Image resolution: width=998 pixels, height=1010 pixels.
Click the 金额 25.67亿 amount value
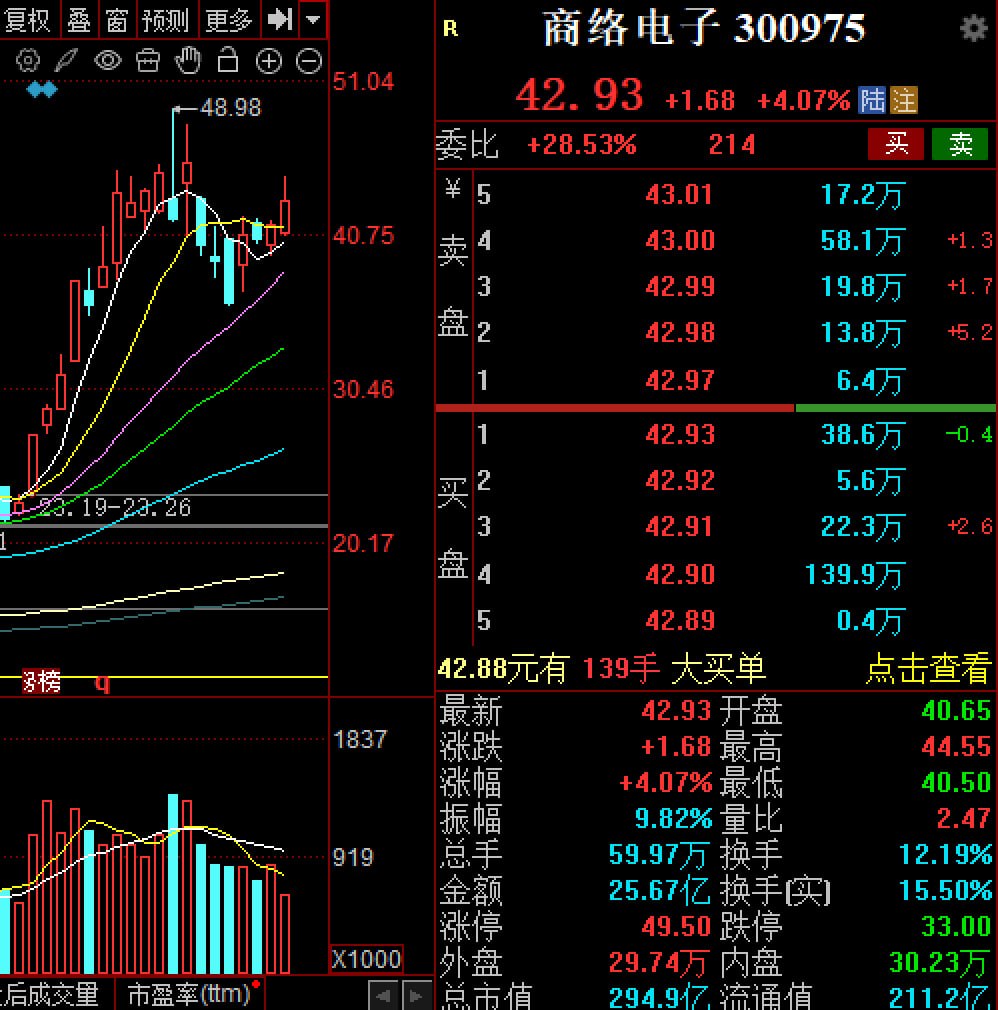tap(659, 891)
